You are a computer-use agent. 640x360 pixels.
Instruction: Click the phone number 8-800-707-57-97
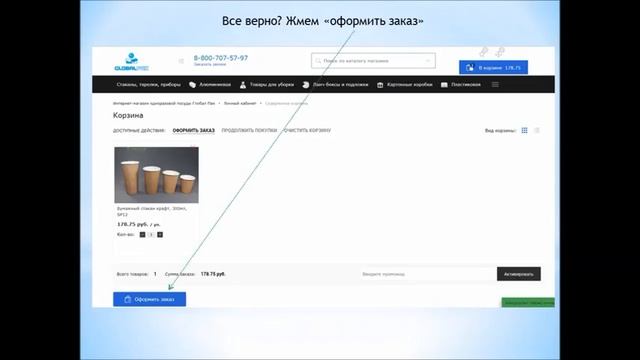[221, 58]
